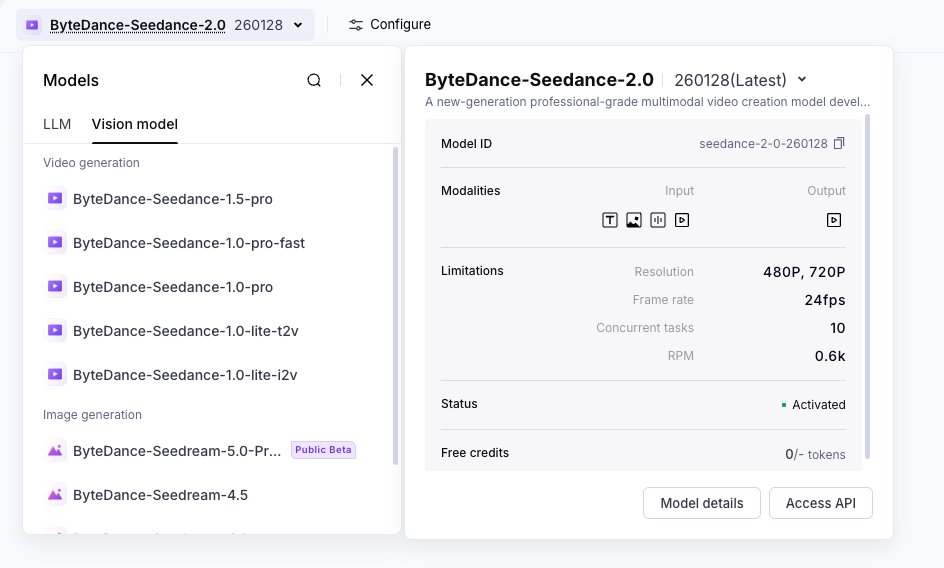Click the video icon of Seedance-1.0-lite-t2v

(x=55, y=330)
